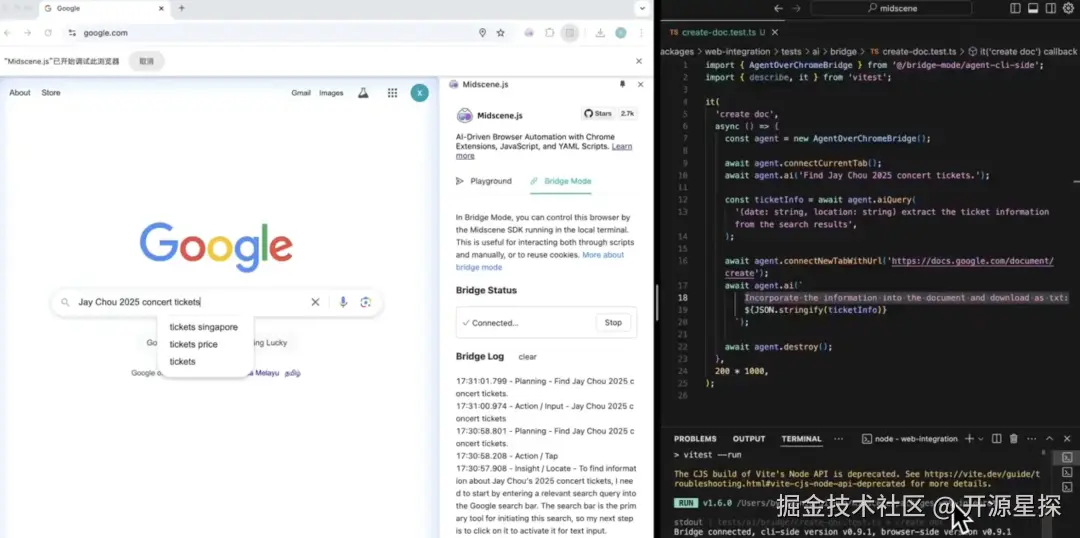Open the About link on Google

click(20, 93)
